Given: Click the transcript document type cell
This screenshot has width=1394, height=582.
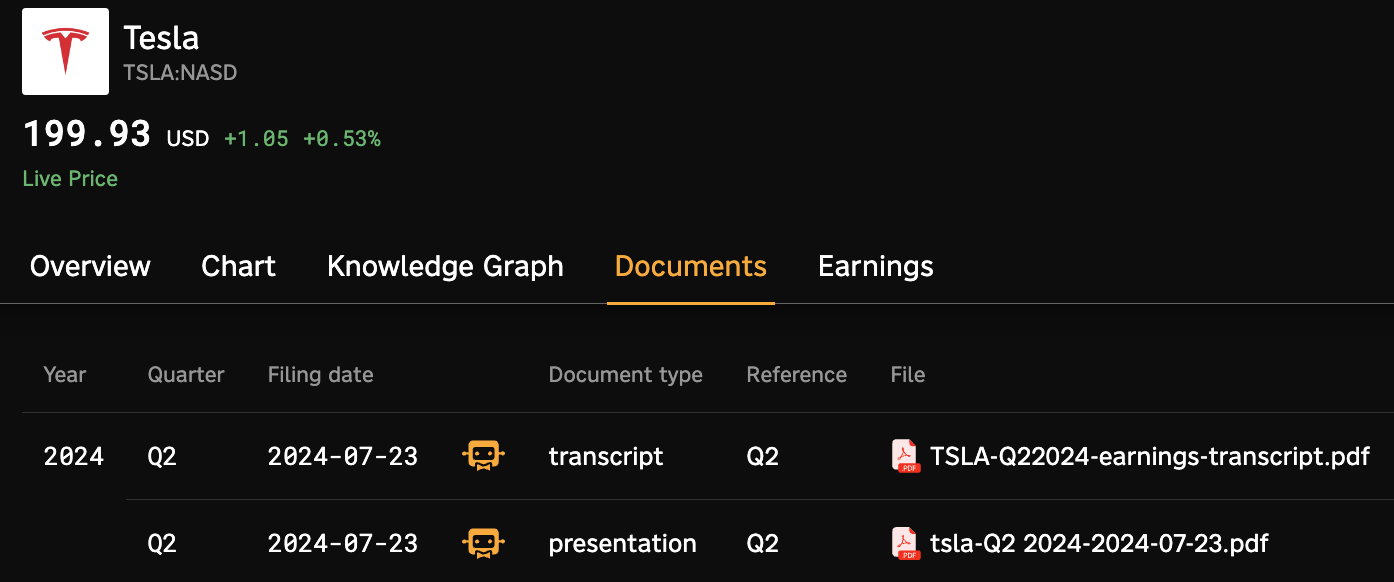Looking at the screenshot, I should pos(606,457).
